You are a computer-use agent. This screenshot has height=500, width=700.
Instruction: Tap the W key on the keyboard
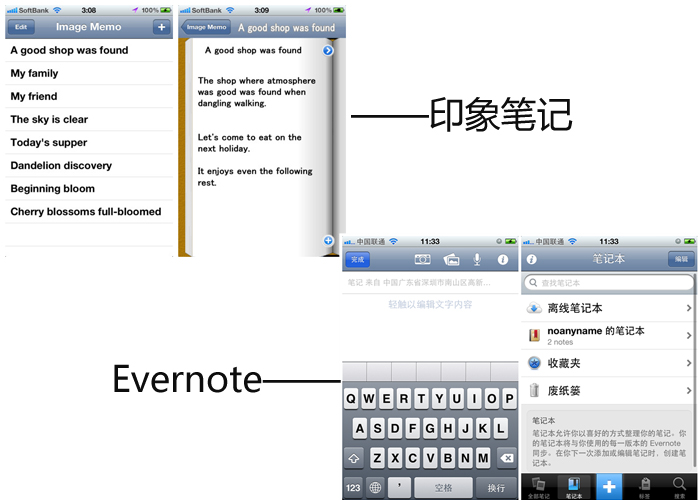369,399
